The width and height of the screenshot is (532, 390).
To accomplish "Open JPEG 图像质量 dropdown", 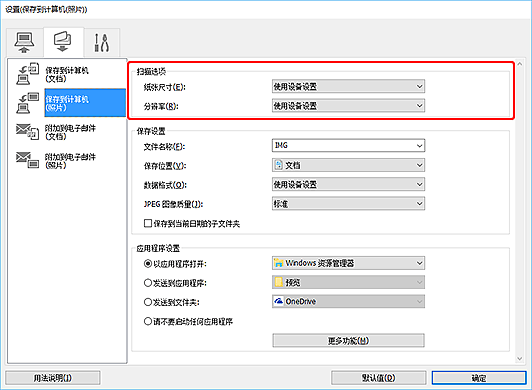I will tap(348, 204).
